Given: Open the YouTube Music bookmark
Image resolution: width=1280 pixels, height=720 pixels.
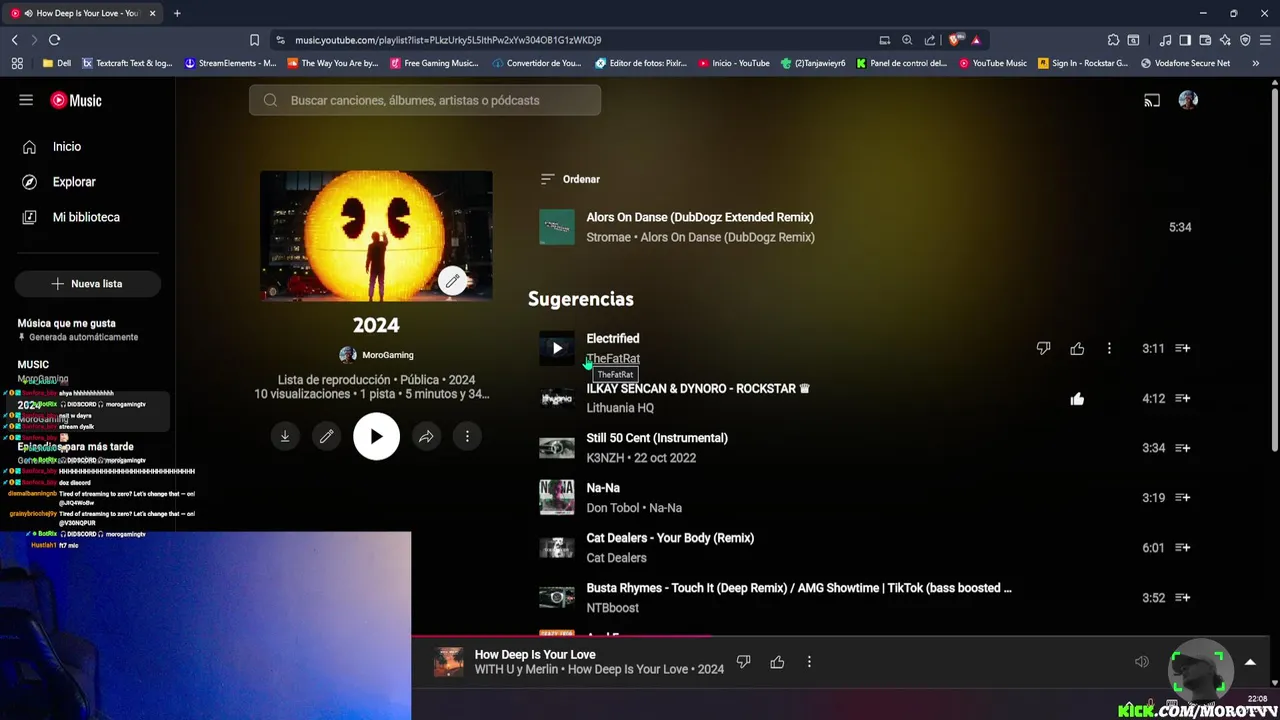Looking at the screenshot, I should coord(993,63).
